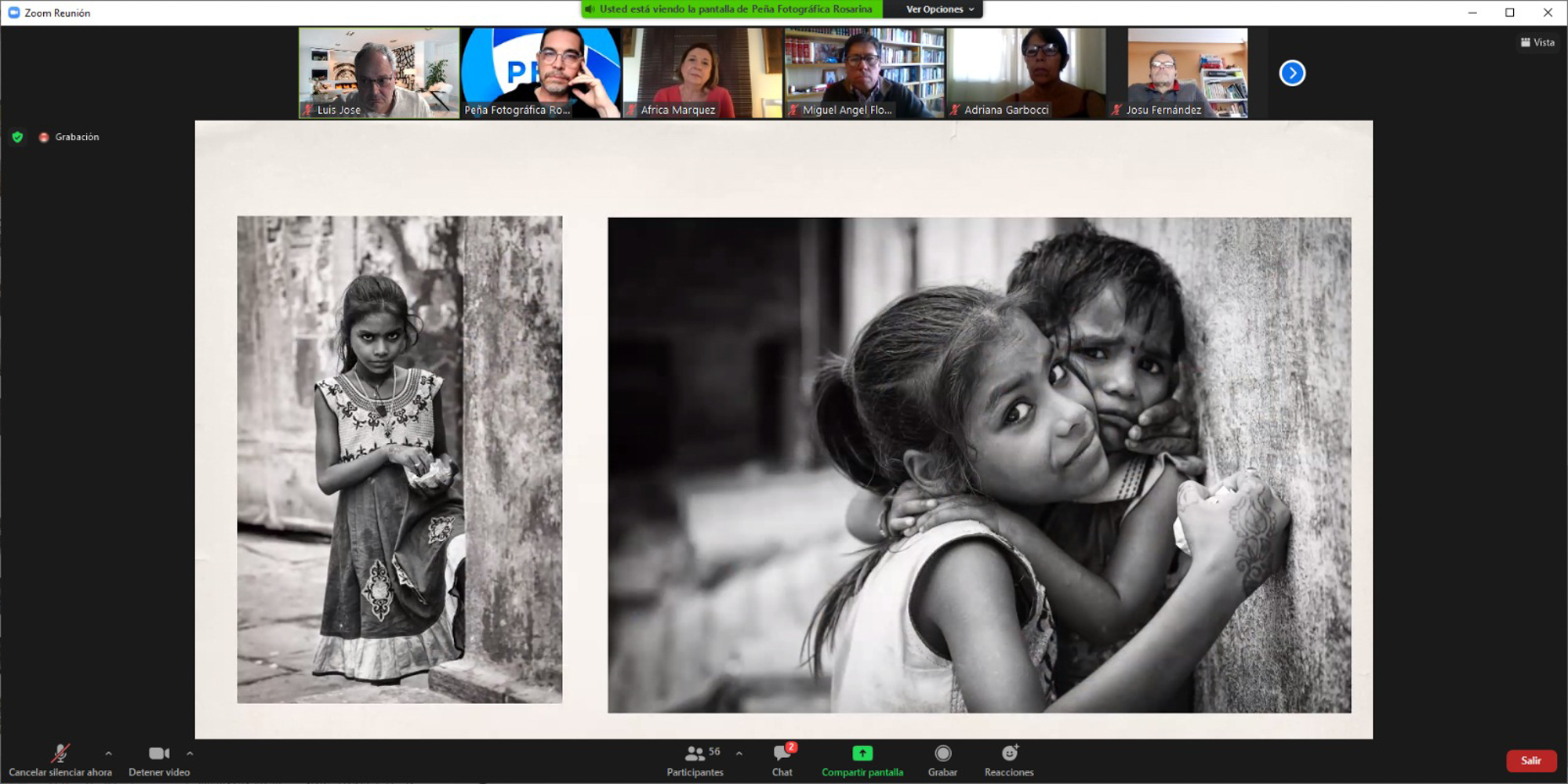Open the Participantes panel icon

point(695,753)
